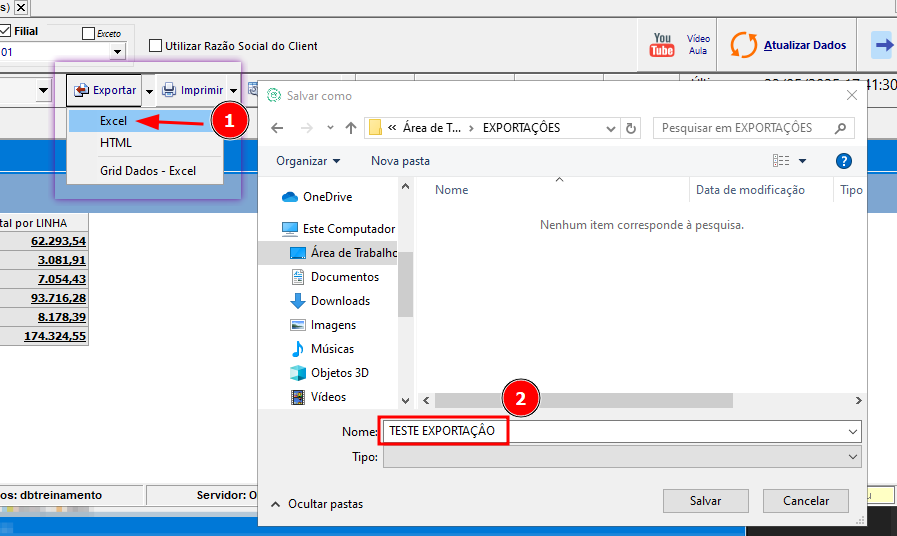Click the Nome filename input field

pyautogui.click(x=622, y=431)
